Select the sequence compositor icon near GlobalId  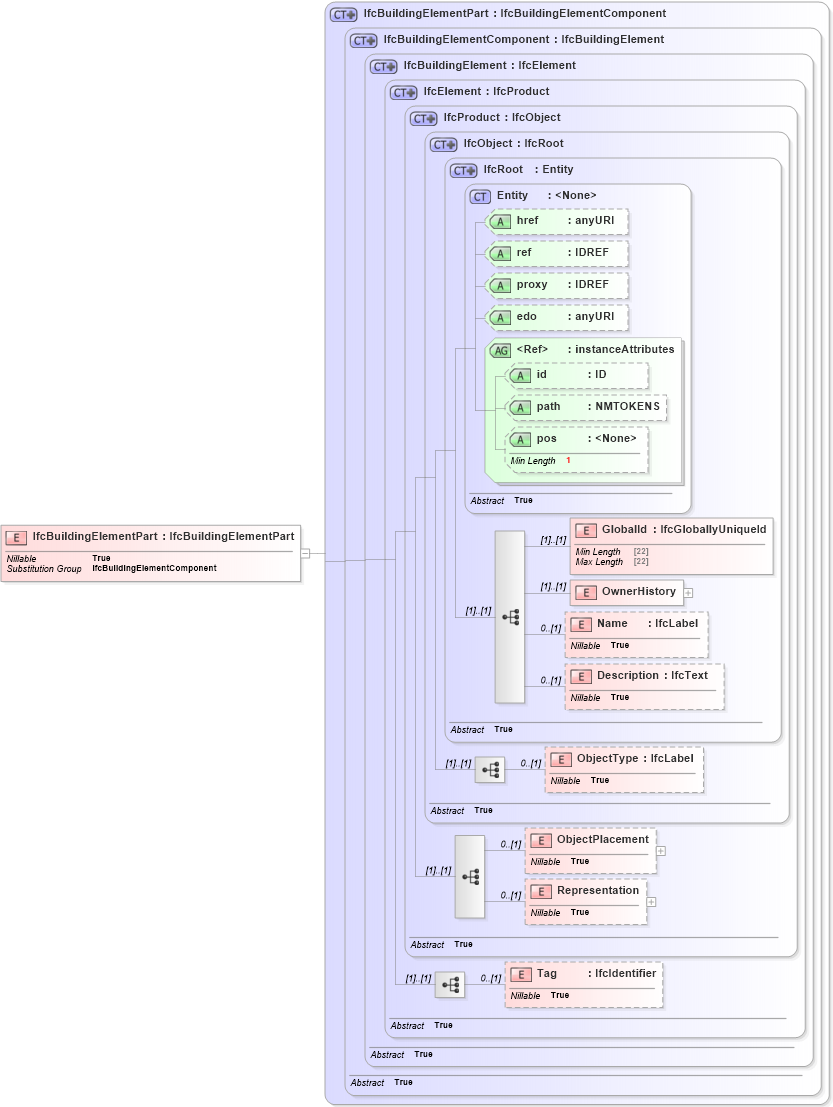[x=510, y=617]
